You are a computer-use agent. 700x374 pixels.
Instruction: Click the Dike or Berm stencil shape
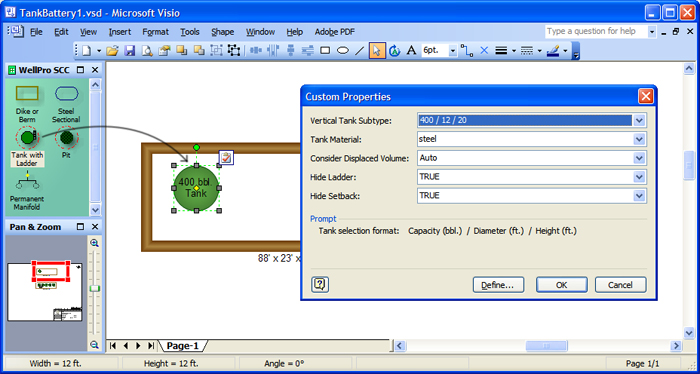tap(27, 104)
